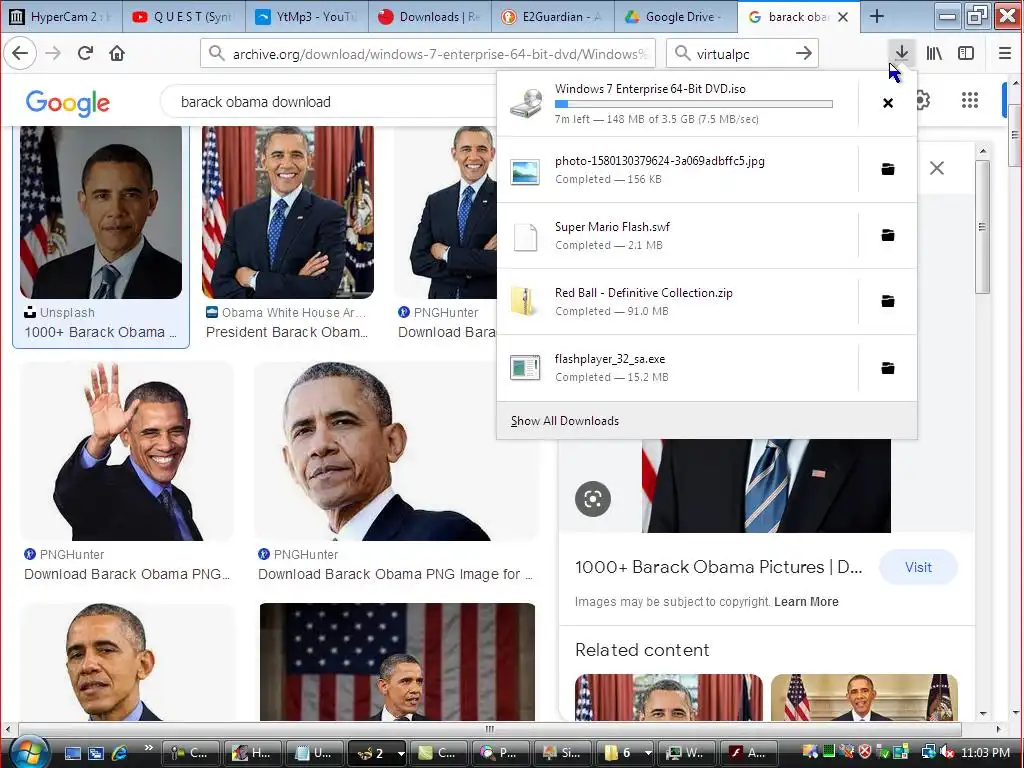Click the archive.org URL address bar

[x=428, y=53]
